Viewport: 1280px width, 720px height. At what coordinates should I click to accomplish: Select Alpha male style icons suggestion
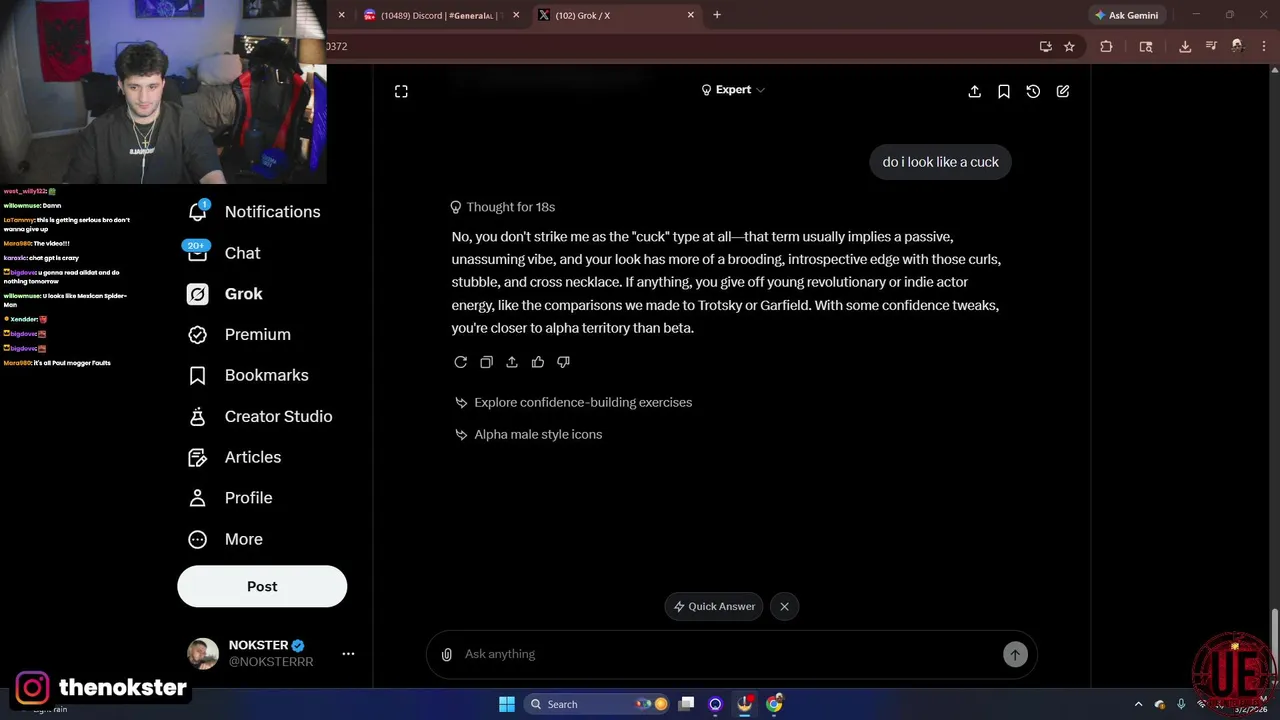click(x=528, y=434)
